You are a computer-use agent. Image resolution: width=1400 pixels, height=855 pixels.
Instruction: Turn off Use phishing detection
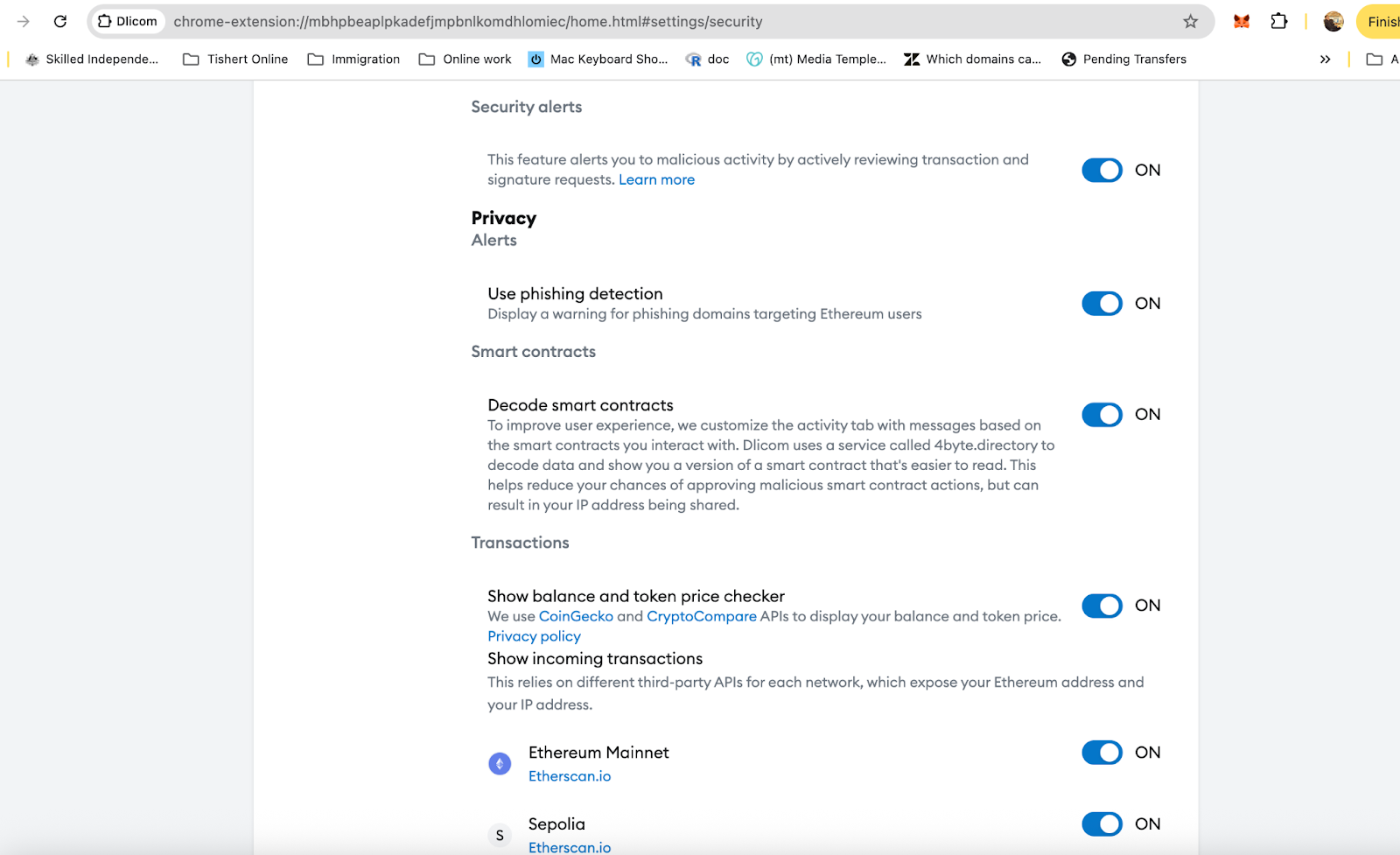pyautogui.click(x=1102, y=304)
